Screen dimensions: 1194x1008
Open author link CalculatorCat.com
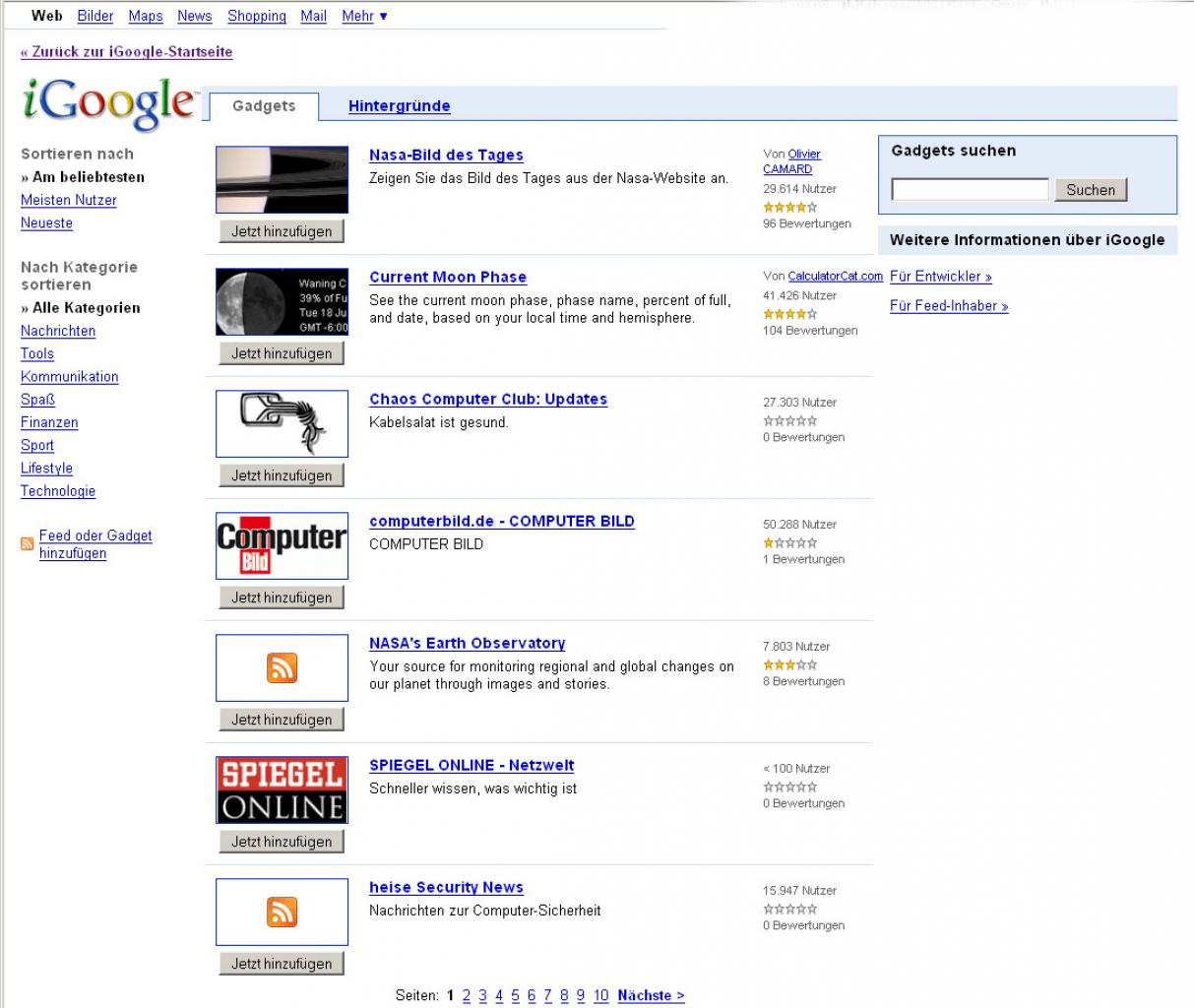836,277
